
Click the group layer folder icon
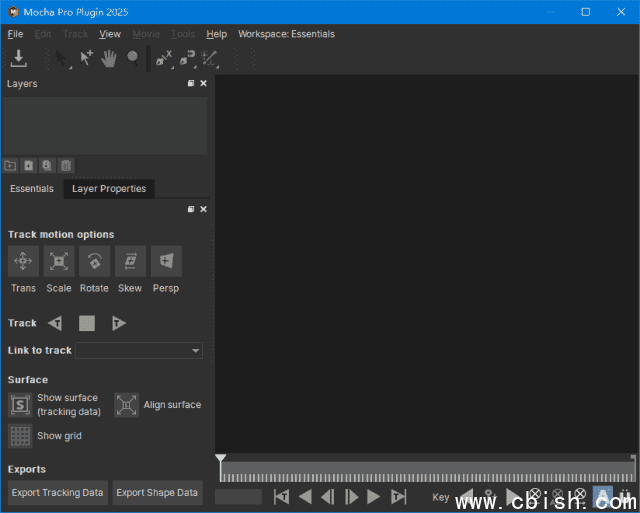10,166
